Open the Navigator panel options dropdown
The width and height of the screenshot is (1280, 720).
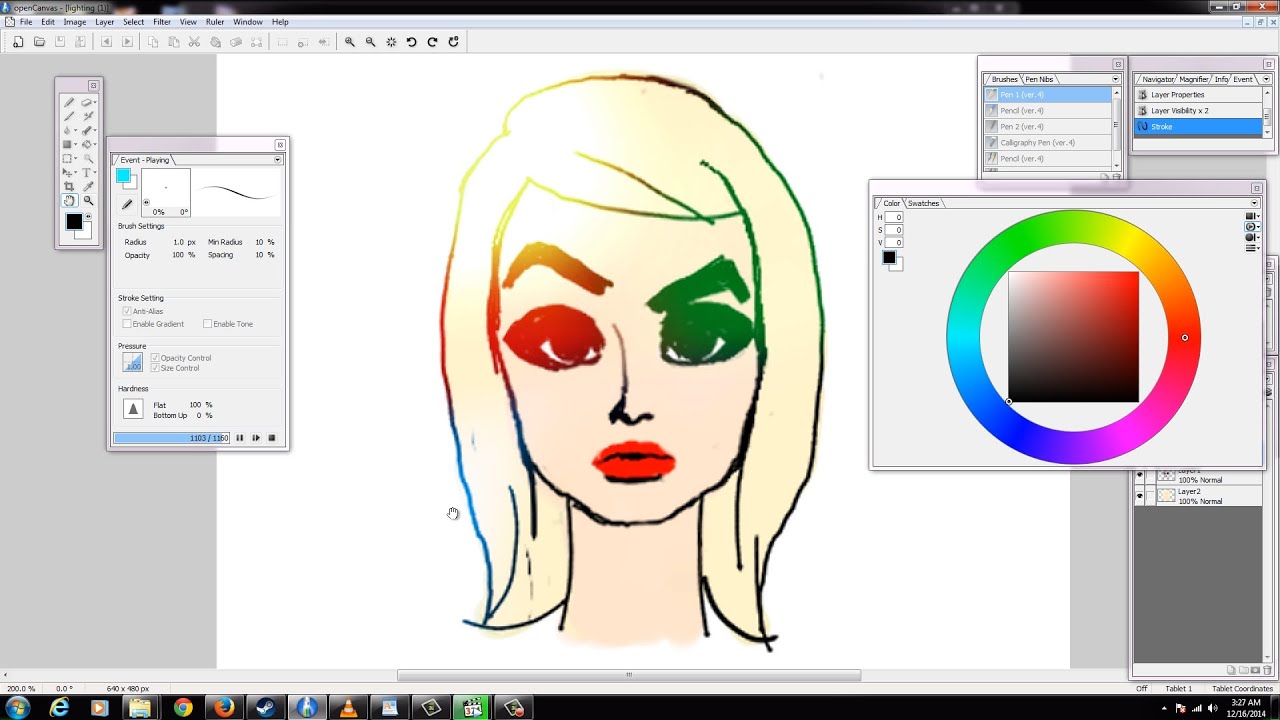coord(1266,79)
